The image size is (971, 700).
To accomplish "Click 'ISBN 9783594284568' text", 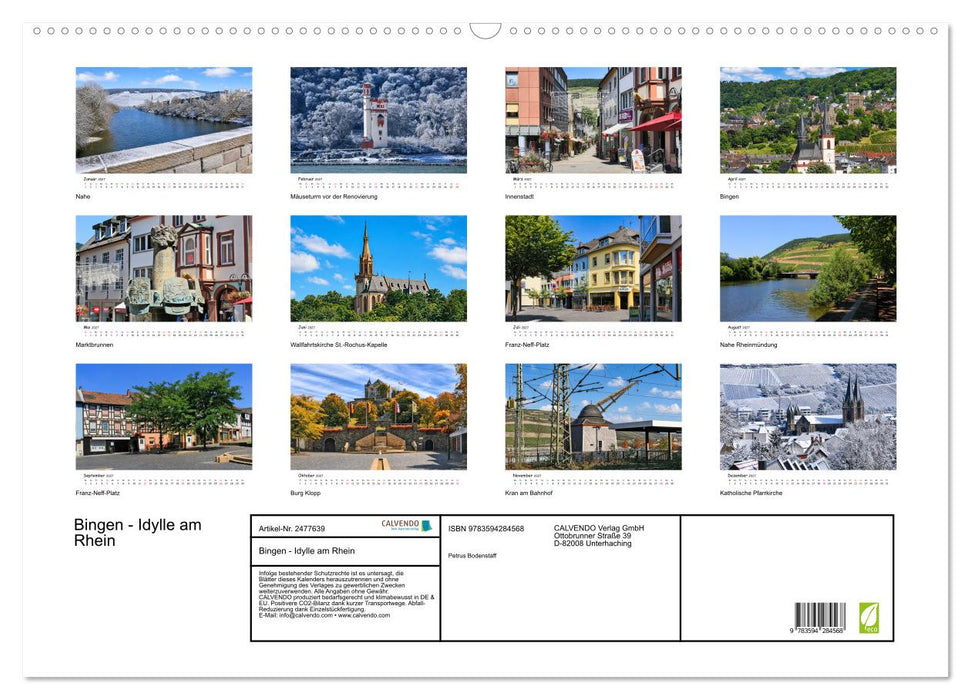I will click(486, 528).
